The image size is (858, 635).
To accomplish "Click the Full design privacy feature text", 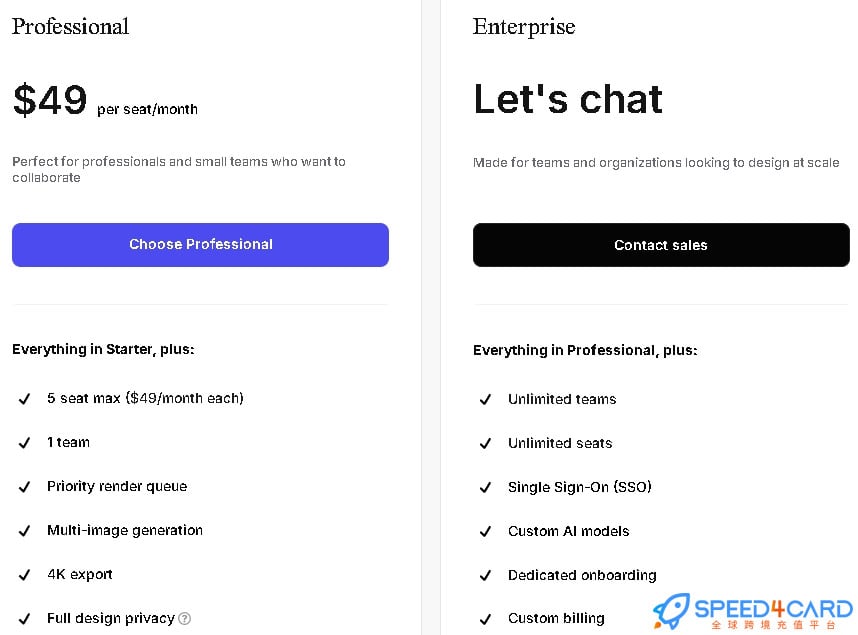I will (x=111, y=619).
